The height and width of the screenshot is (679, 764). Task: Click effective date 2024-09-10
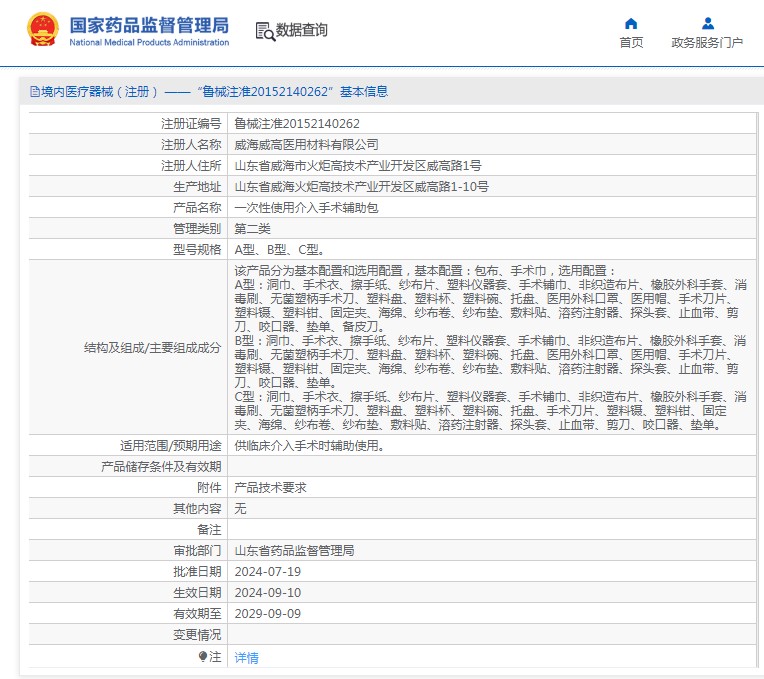[x=267, y=592]
